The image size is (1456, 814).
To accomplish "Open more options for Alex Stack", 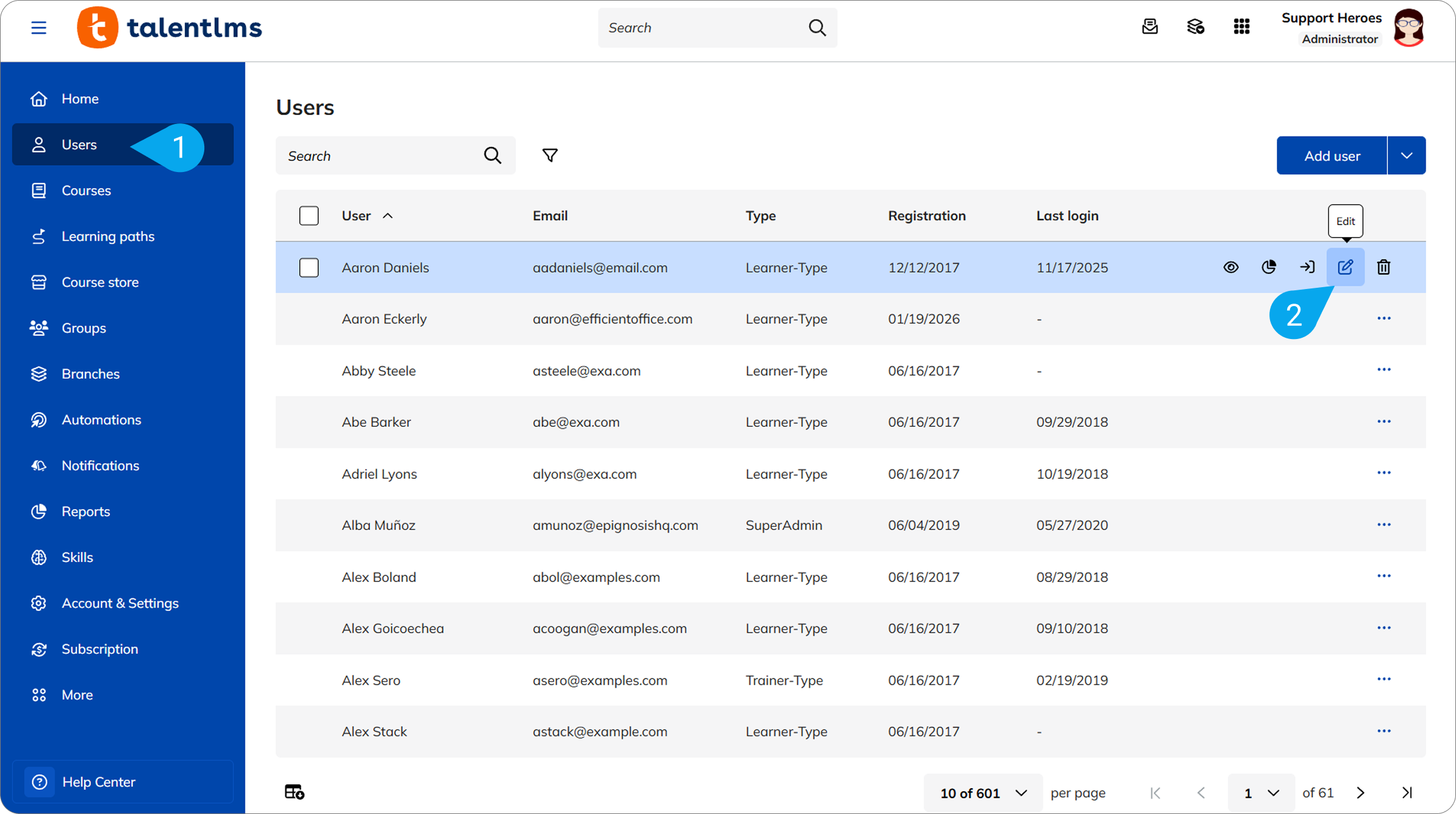I will 1384,731.
